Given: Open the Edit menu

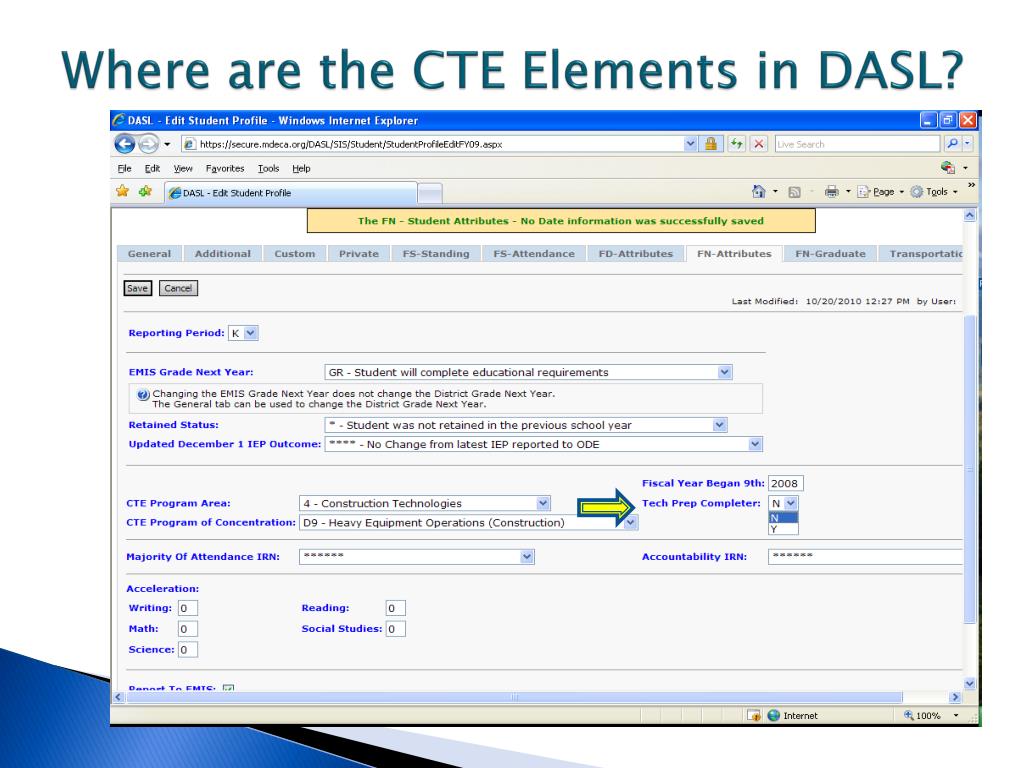Looking at the screenshot, I should 152,168.
